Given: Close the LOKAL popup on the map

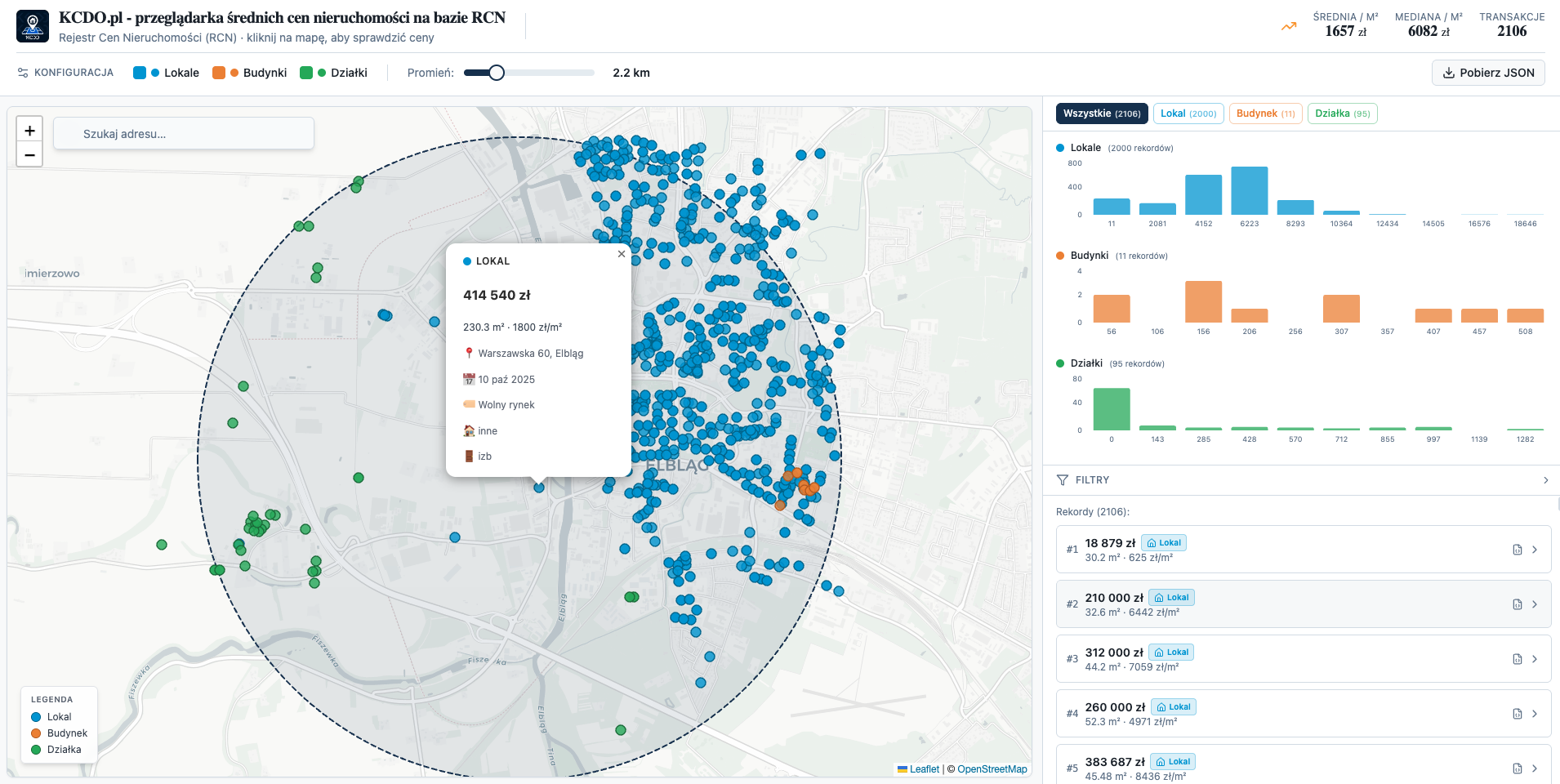Looking at the screenshot, I should pos(622,254).
